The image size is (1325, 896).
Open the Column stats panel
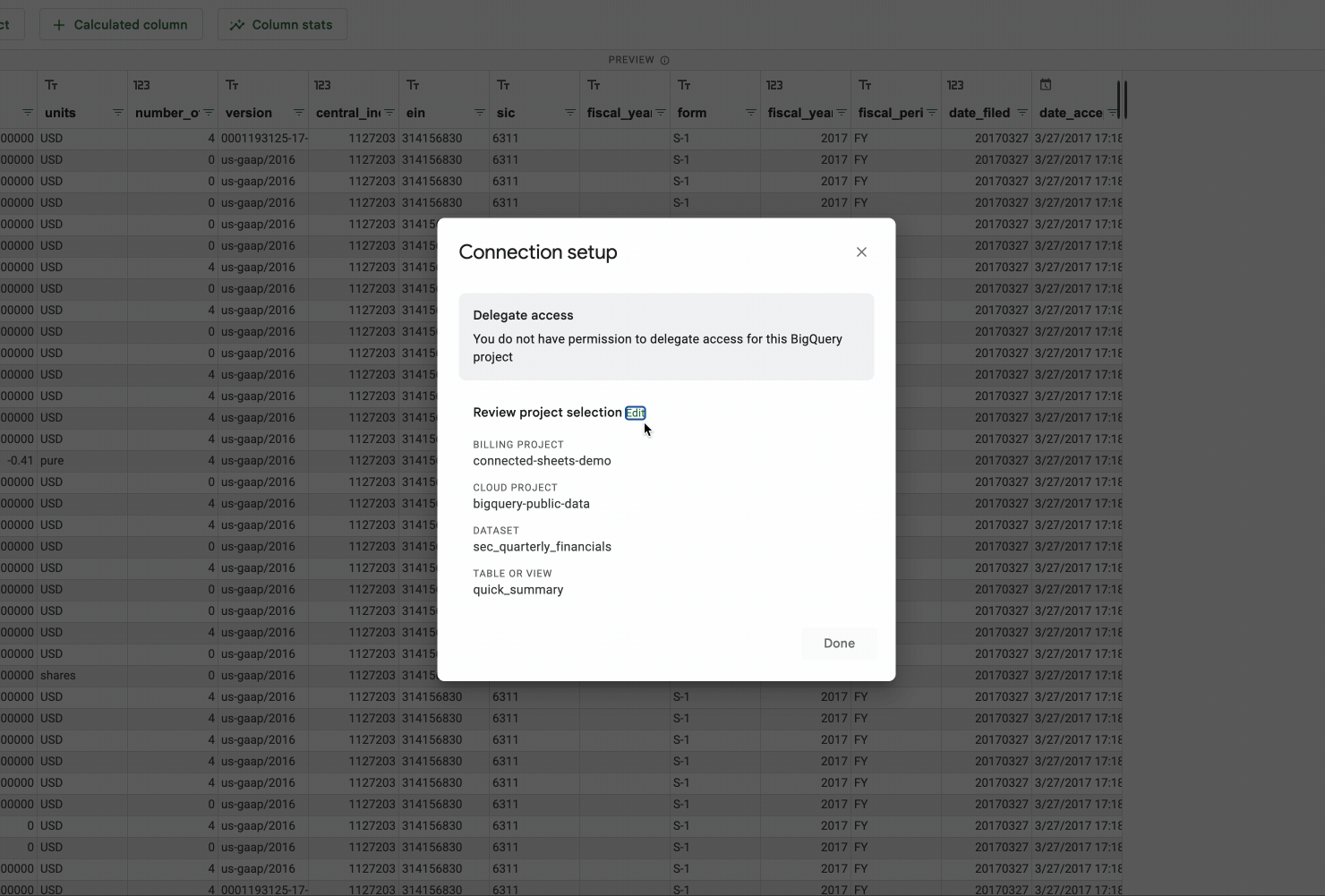[282, 25]
